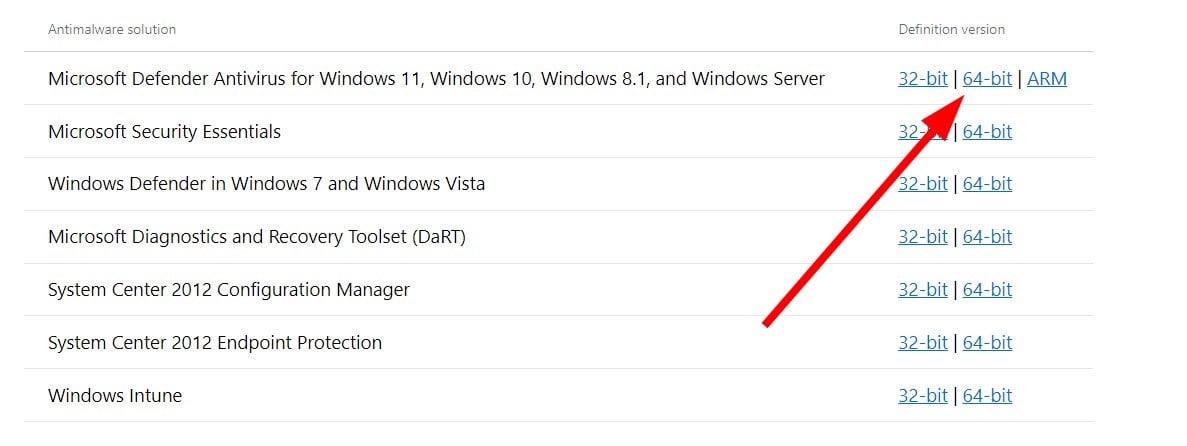This screenshot has width=1187, height=446.
Task: Open the ARM definition download link
Action: (1046, 78)
